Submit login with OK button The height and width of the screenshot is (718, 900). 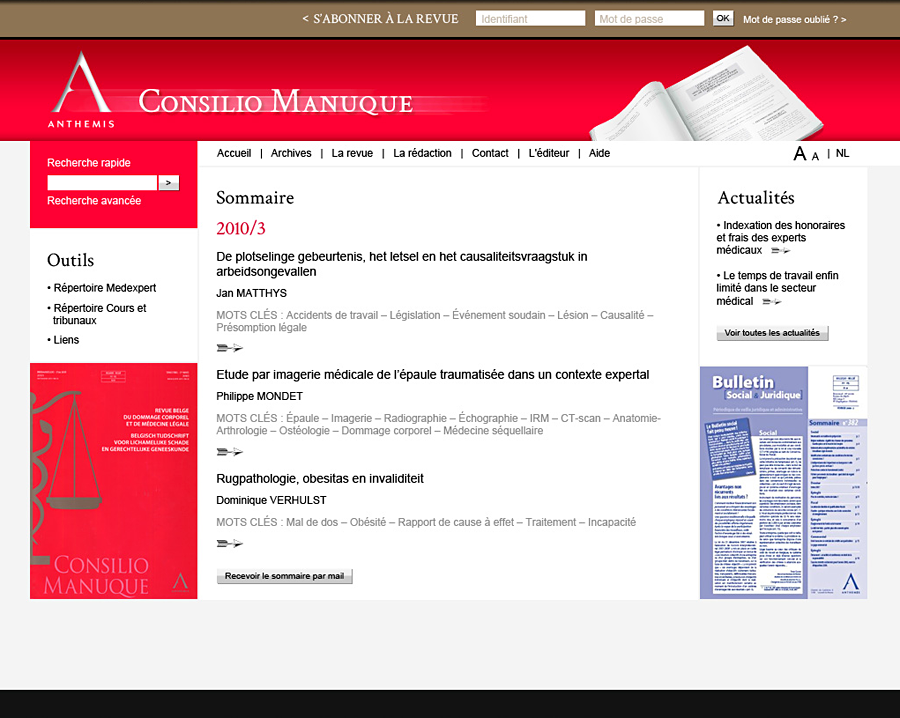pyautogui.click(x=723, y=18)
